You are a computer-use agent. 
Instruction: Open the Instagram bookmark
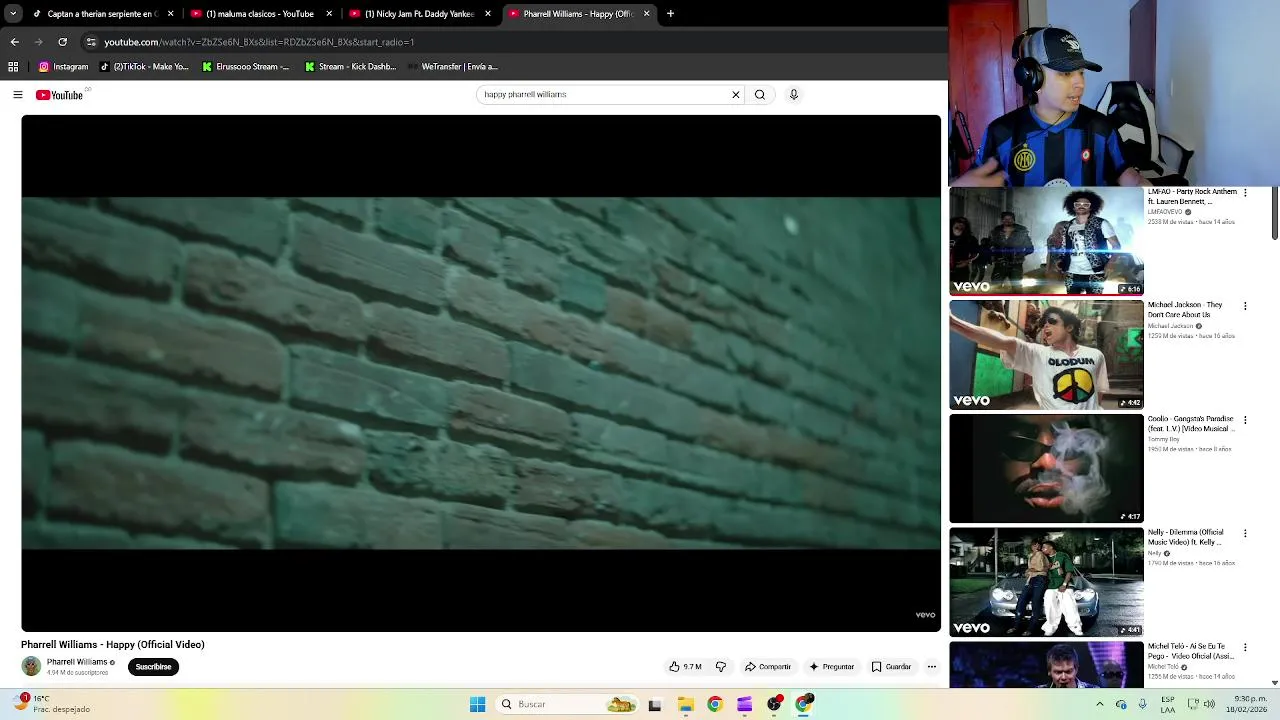click(64, 67)
